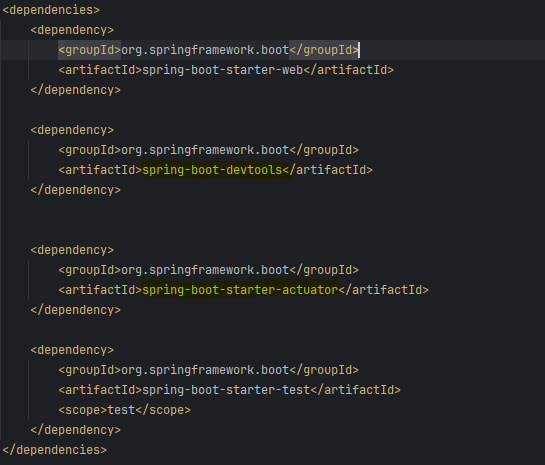Click opening dependency tag of devtools block
Image resolution: width=545 pixels, height=465 pixels.
(72, 130)
